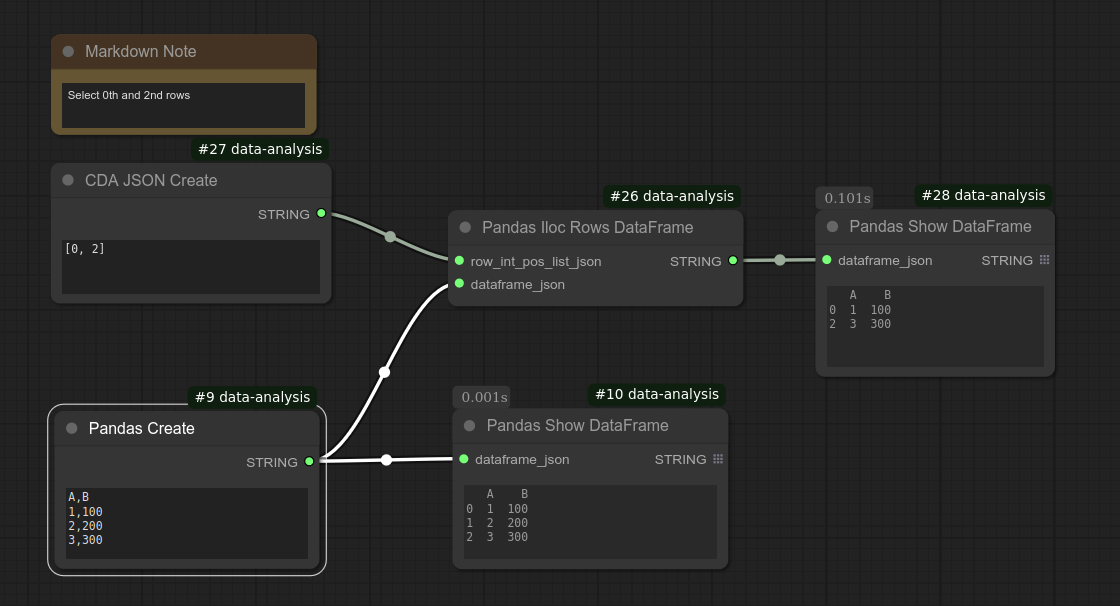
Task: Click the STRING output port of Pandas Create
Action: pos(309,462)
